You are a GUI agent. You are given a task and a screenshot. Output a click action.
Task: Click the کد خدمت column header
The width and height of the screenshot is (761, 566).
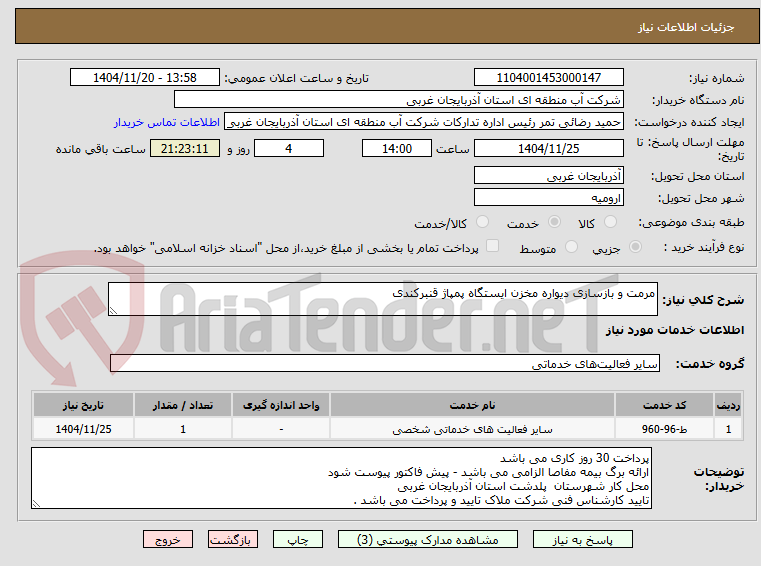[664, 405]
